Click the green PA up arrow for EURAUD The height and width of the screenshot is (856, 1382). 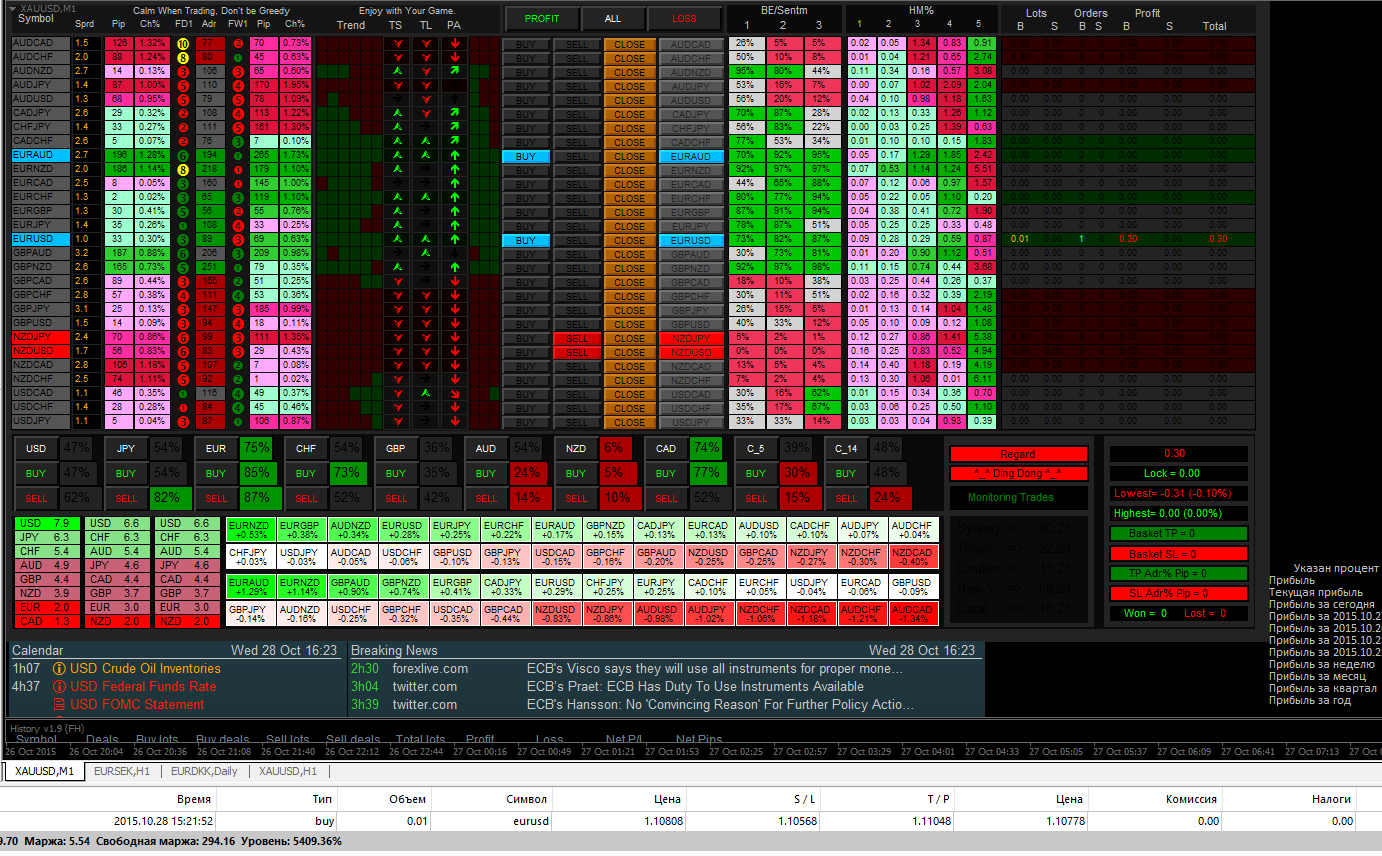pyautogui.click(x=455, y=156)
